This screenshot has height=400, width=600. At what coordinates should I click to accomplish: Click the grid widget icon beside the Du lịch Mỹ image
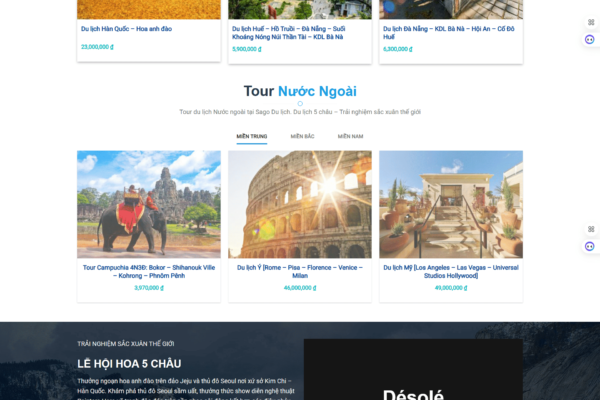point(591,229)
